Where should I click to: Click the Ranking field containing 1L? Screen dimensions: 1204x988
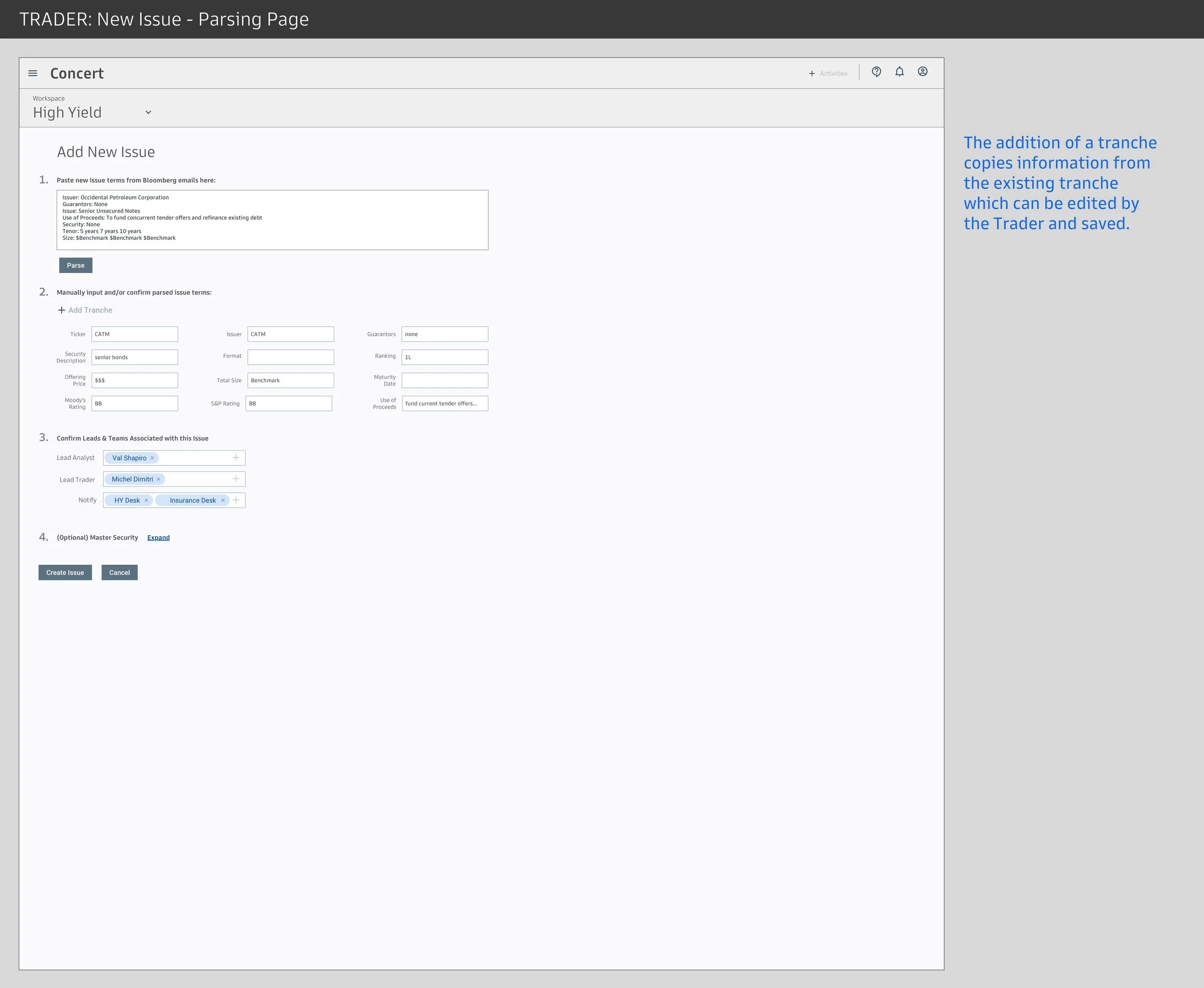pos(445,357)
